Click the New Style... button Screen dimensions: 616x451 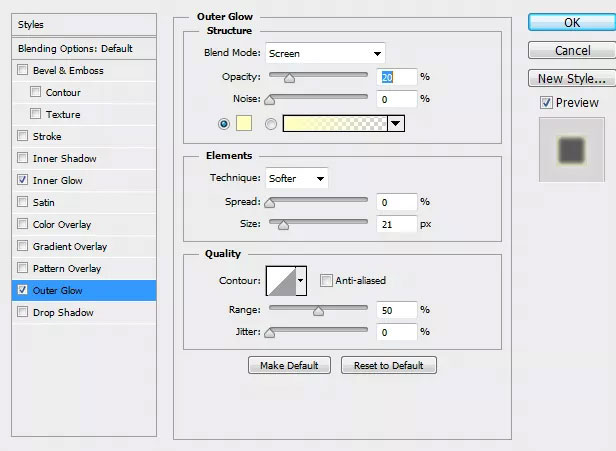click(x=572, y=78)
